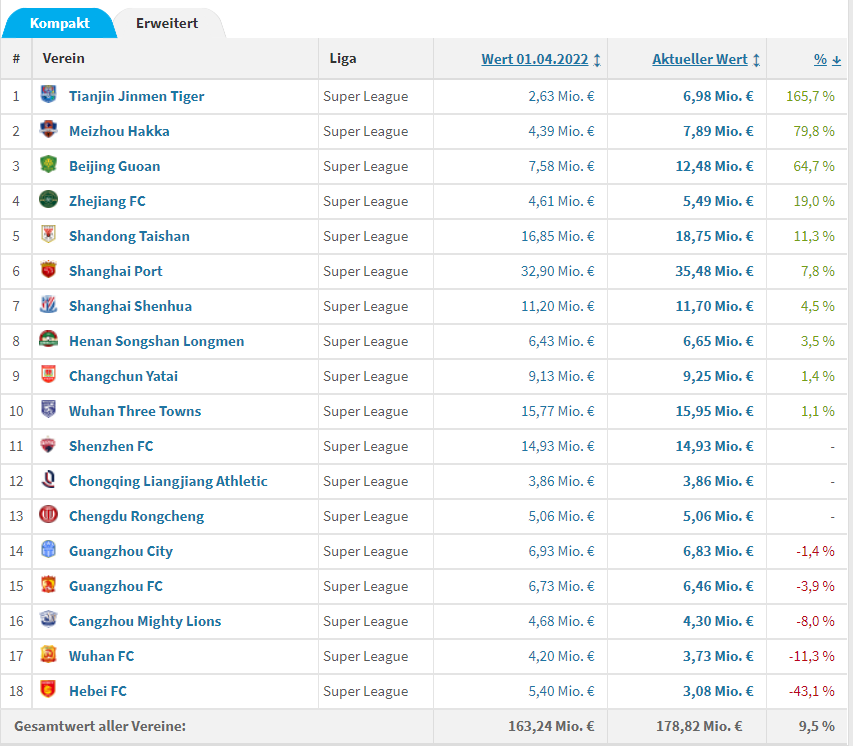
Task: Click the -43,1 % change cell
Action: point(812,691)
